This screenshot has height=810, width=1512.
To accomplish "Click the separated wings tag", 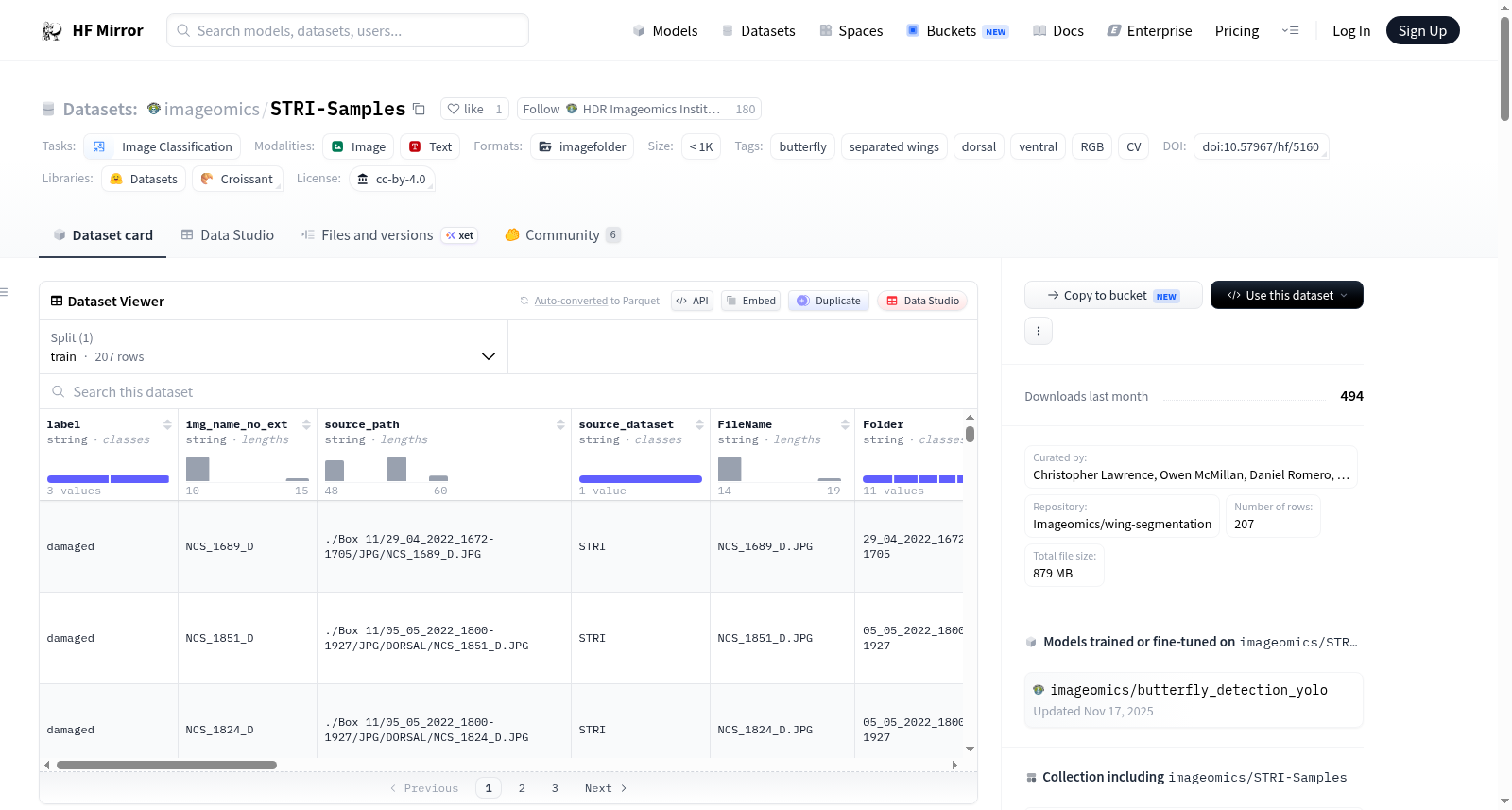I will pos(894,146).
